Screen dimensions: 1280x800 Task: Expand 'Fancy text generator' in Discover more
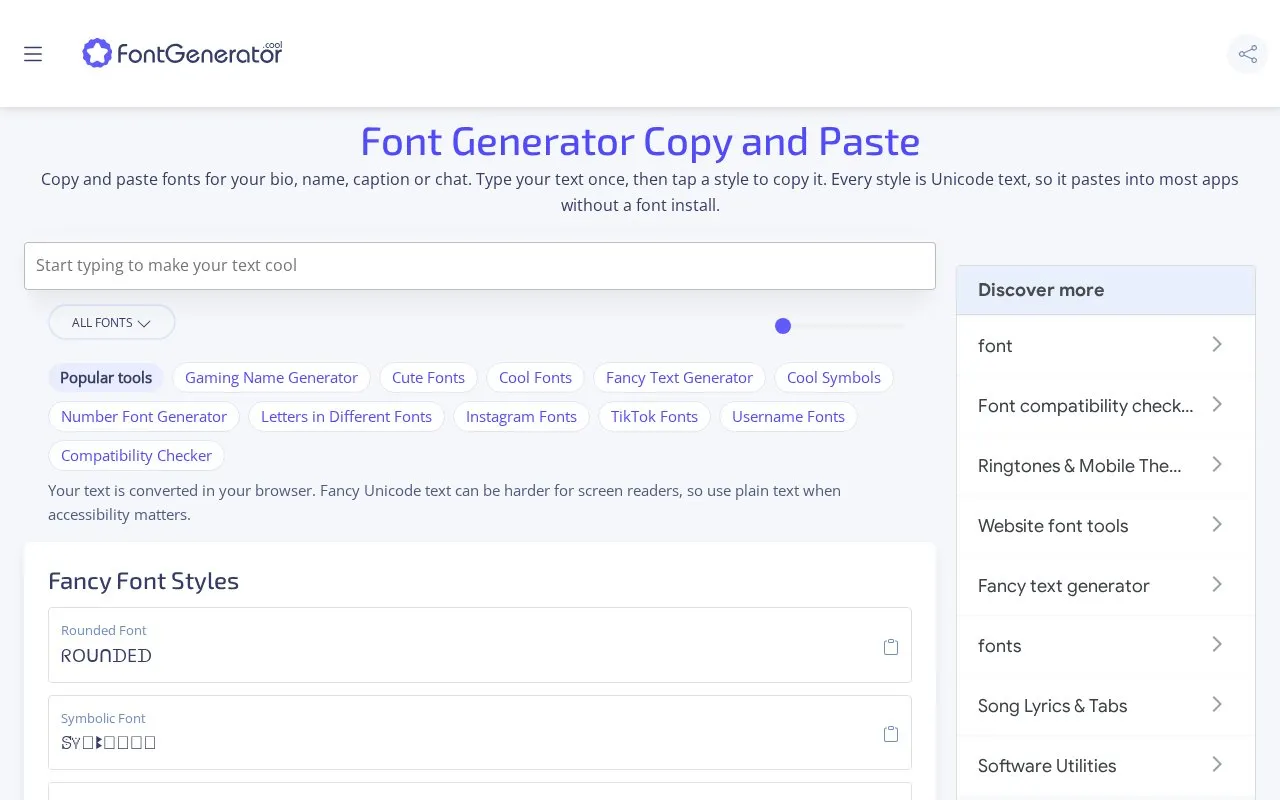pos(1105,585)
